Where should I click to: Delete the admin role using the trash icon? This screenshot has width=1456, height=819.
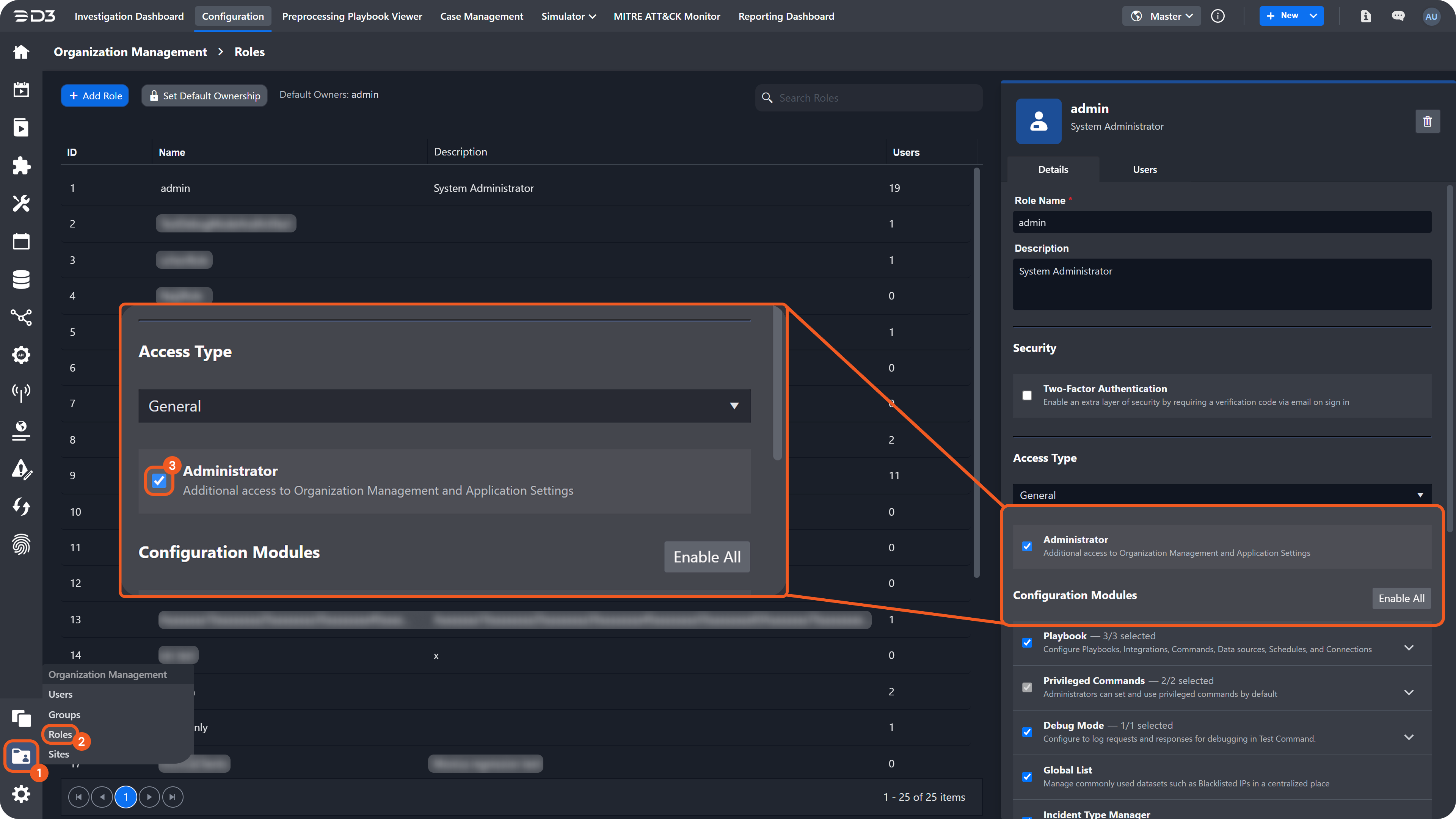[1427, 121]
